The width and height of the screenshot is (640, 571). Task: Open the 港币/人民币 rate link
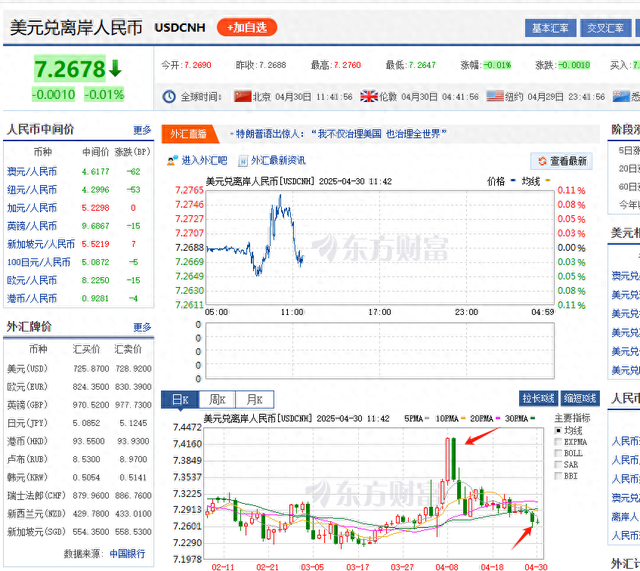tap(32, 298)
